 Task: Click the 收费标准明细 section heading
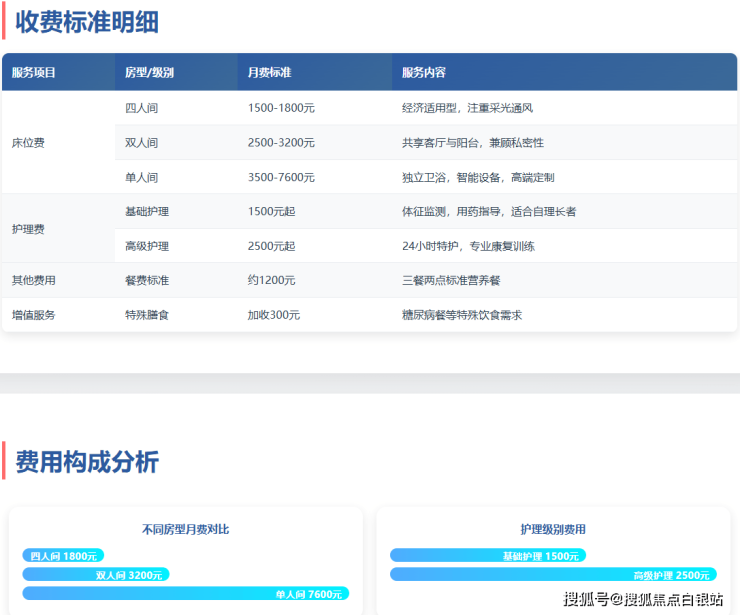(87, 21)
